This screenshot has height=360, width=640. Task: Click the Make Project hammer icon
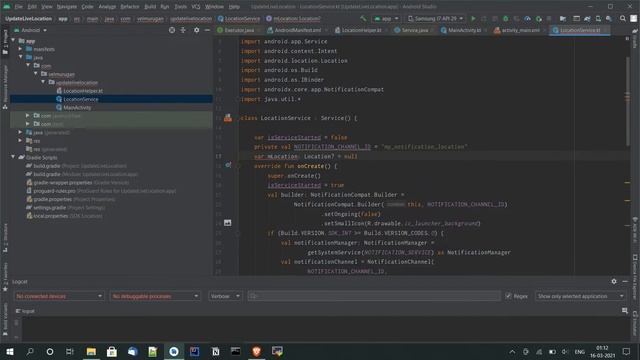[363, 18]
